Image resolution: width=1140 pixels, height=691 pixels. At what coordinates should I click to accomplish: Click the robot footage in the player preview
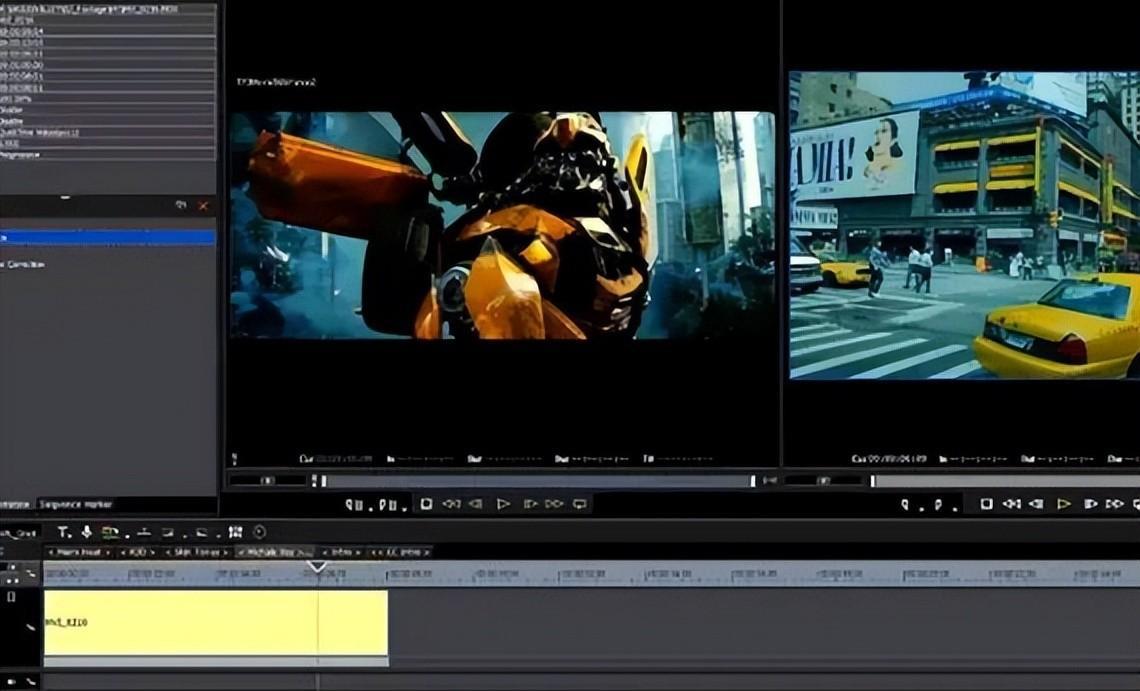tap(503, 225)
